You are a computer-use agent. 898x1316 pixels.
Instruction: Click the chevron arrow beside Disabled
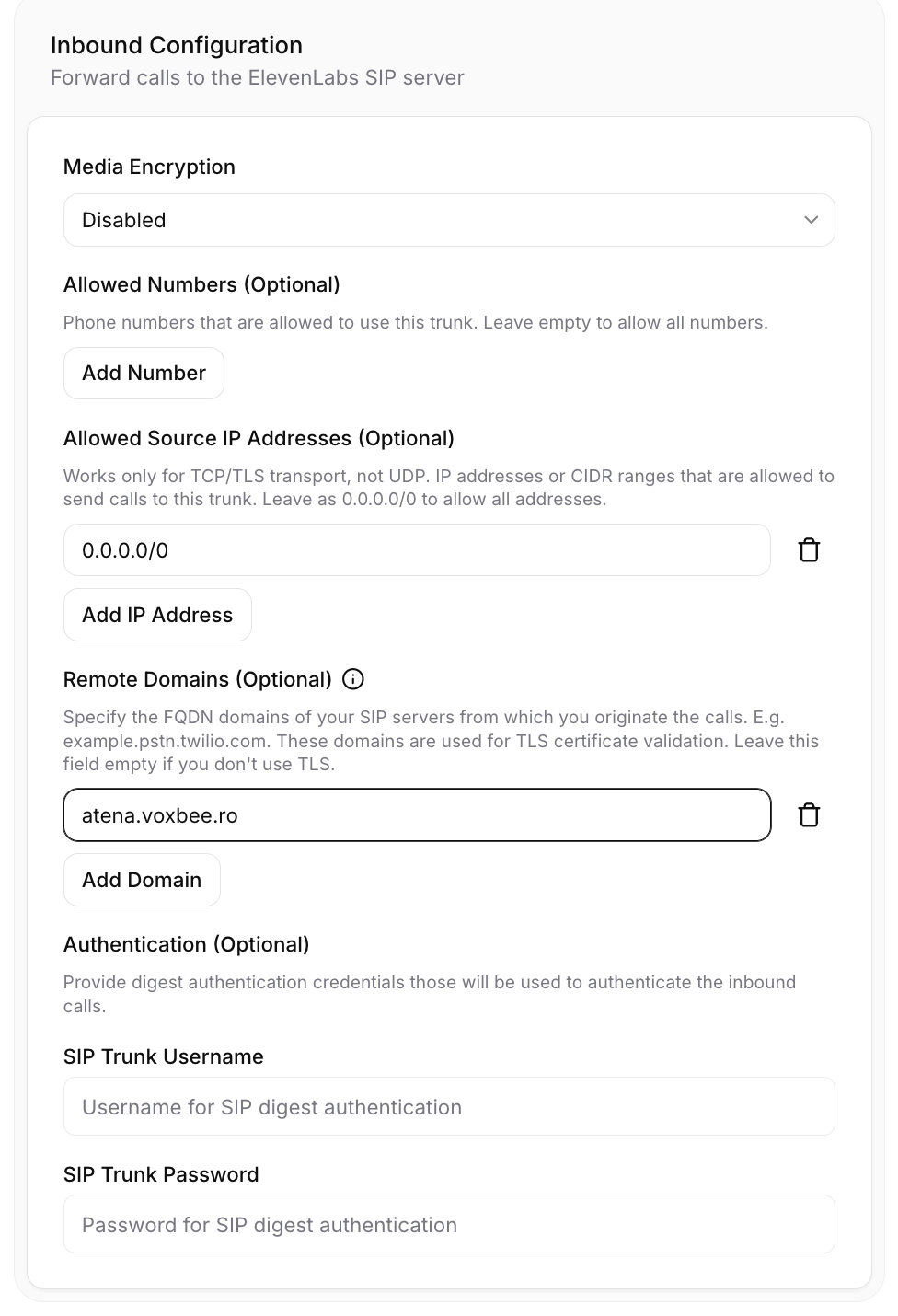coord(811,220)
